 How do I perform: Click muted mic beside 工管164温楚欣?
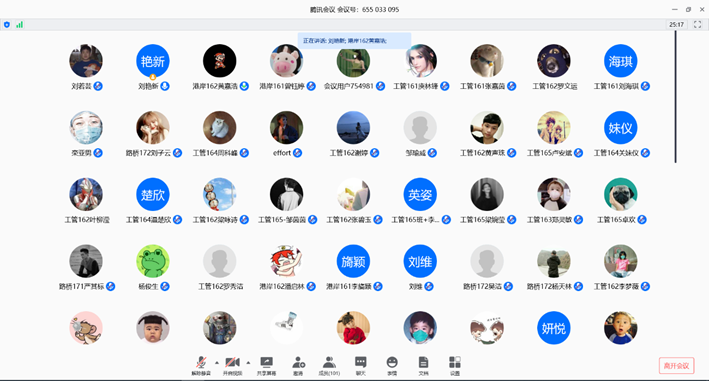pos(177,220)
